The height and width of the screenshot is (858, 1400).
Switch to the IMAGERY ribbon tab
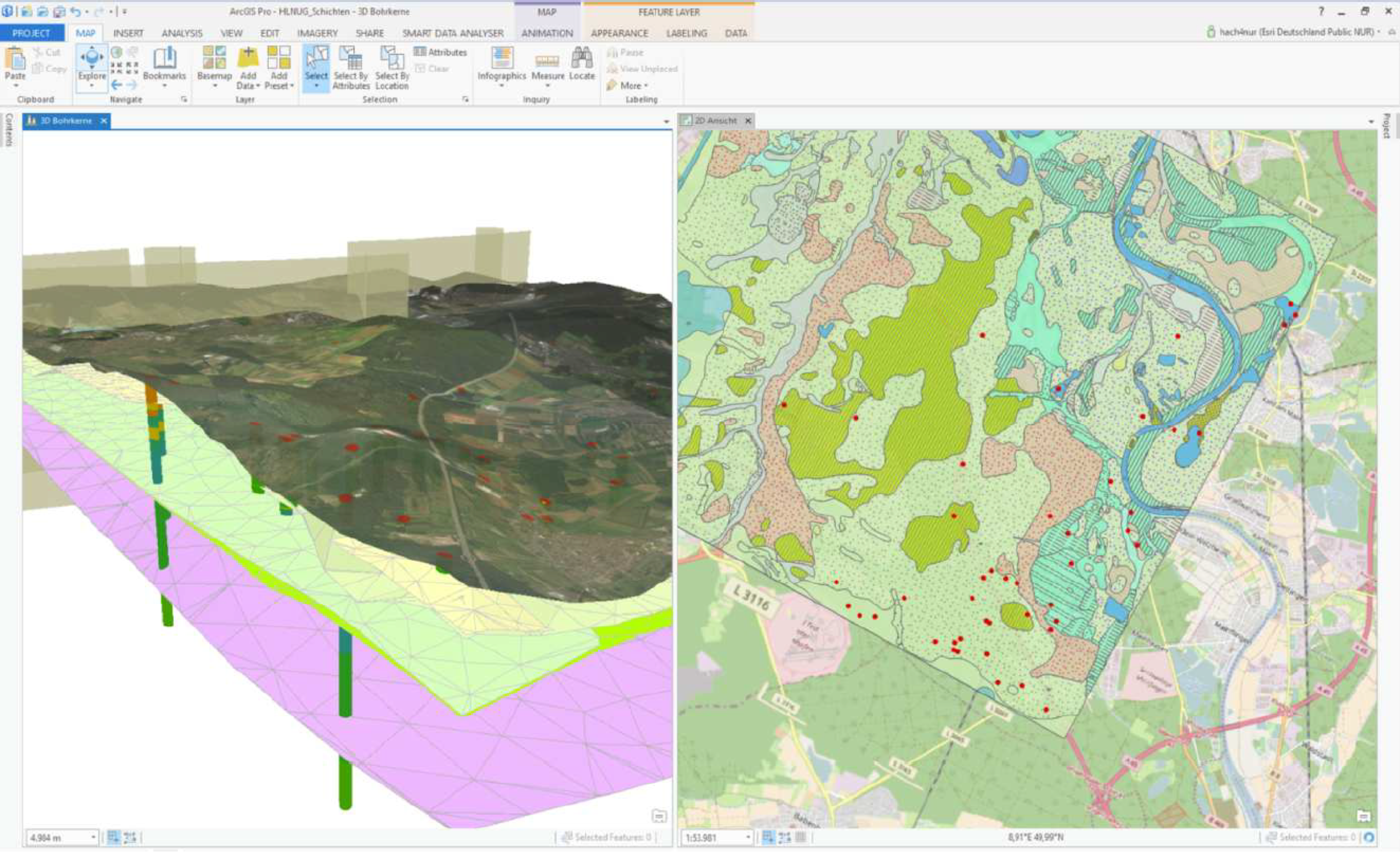(x=317, y=33)
